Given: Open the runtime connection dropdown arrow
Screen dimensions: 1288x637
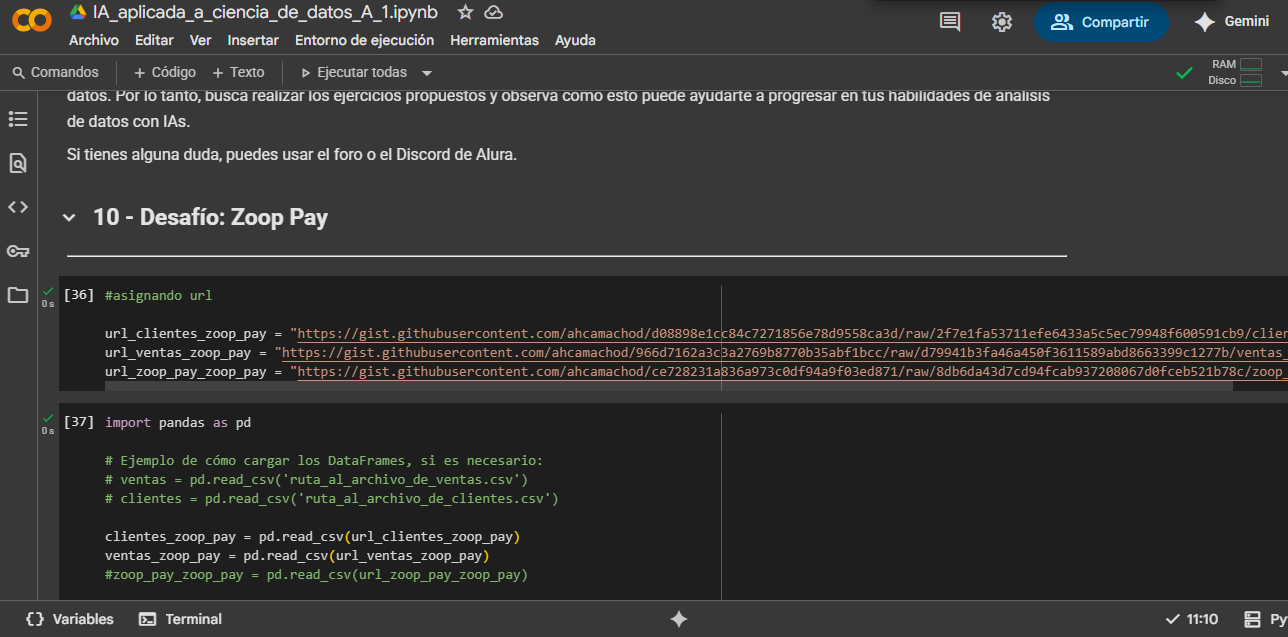Looking at the screenshot, I should click(x=1283, y=73).
